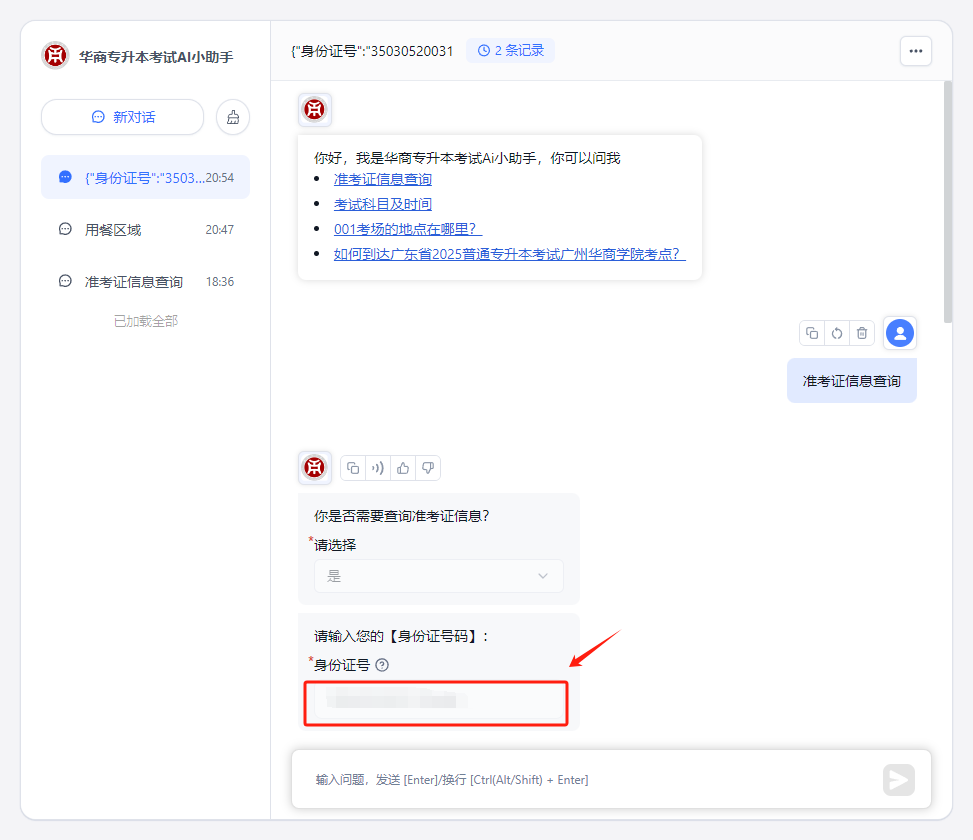Viewport: 973px width, 840px height.
Task: Click the help icon next to 身份证号
Action: coord(382,665)
